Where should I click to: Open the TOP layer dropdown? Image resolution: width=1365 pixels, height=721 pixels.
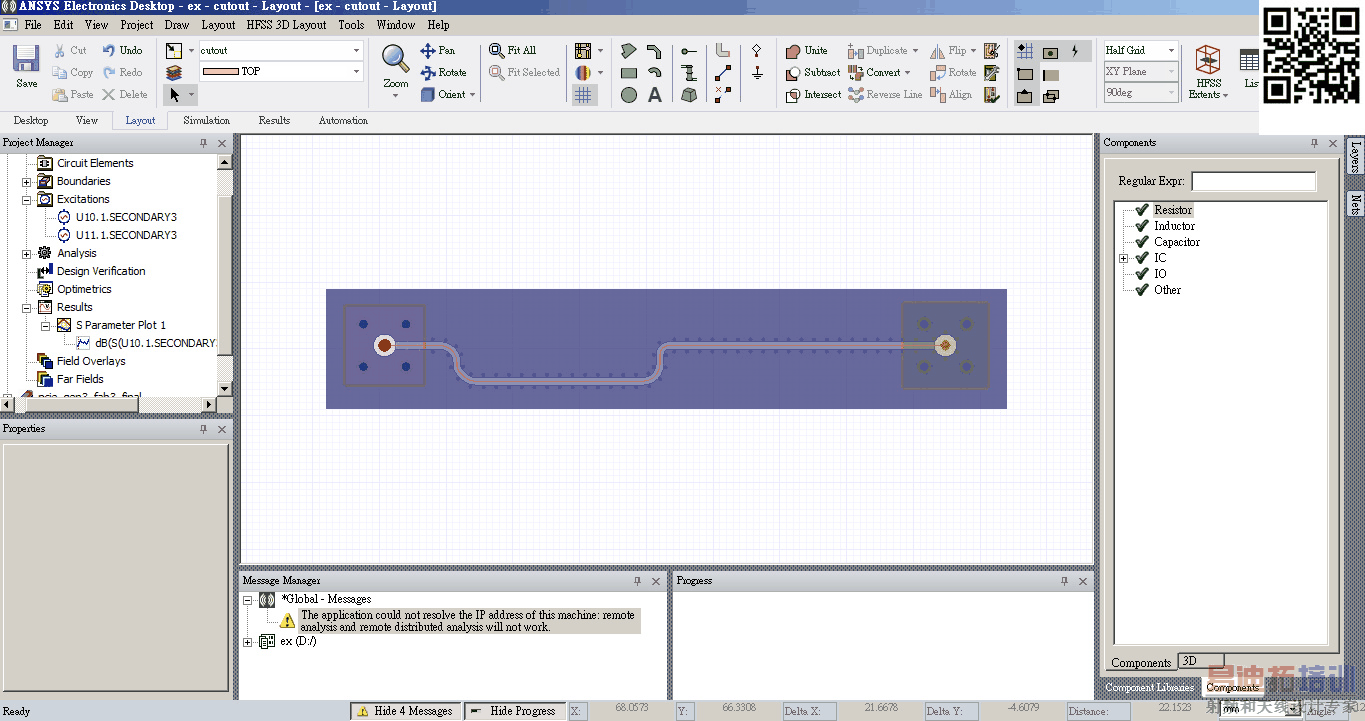click(x=356, y=72)
